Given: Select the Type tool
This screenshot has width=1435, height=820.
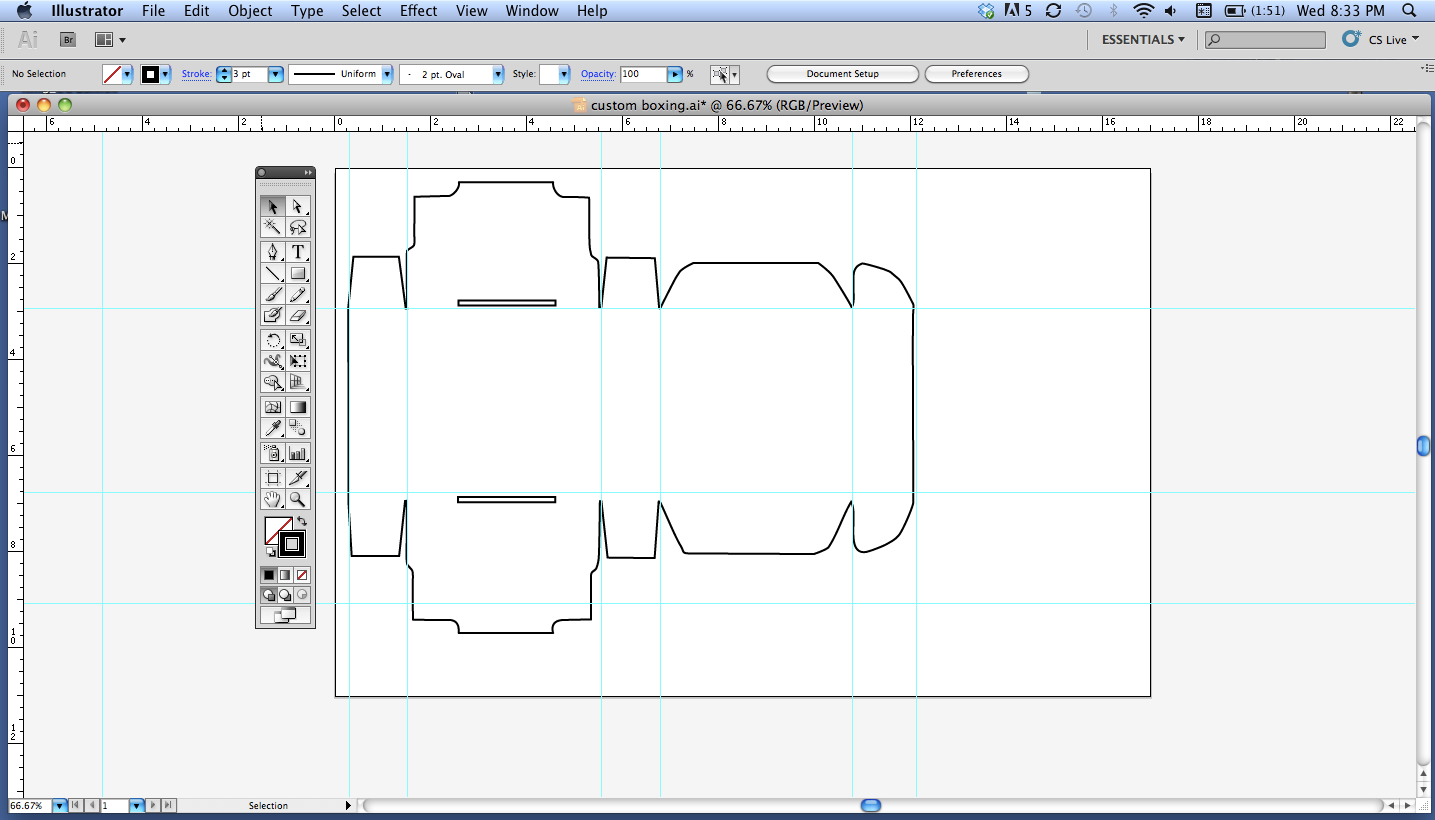Looking at the screenshot, I should pyautogui.click(x=297, y=252).
